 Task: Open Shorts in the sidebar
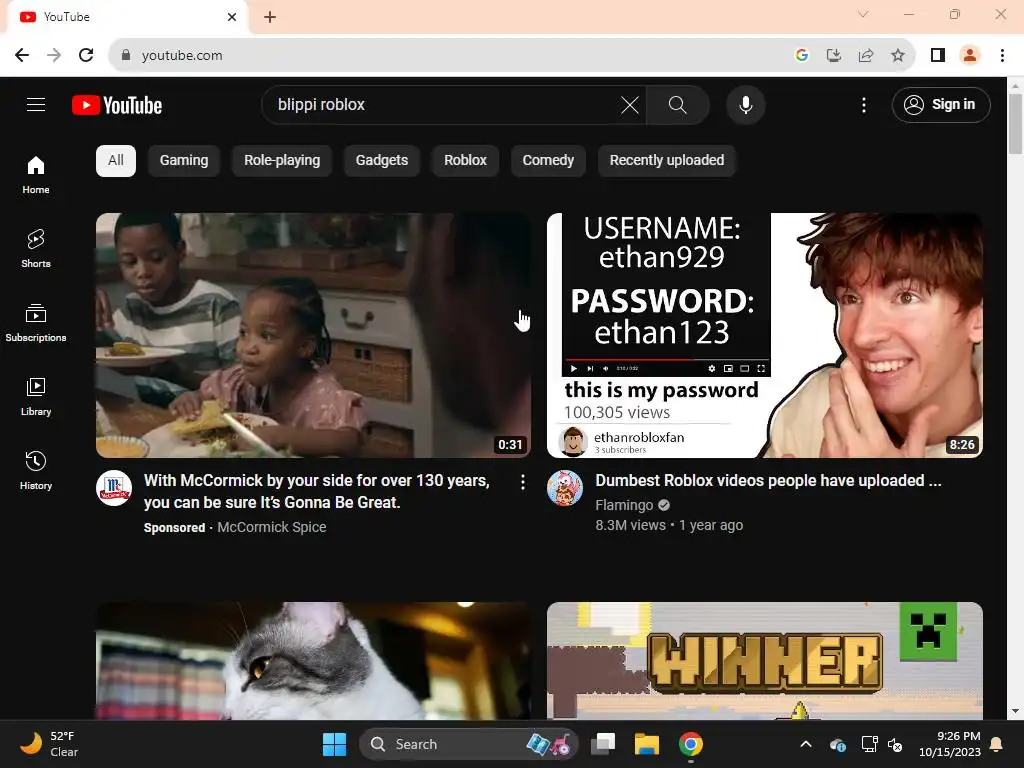coord(36,248)
